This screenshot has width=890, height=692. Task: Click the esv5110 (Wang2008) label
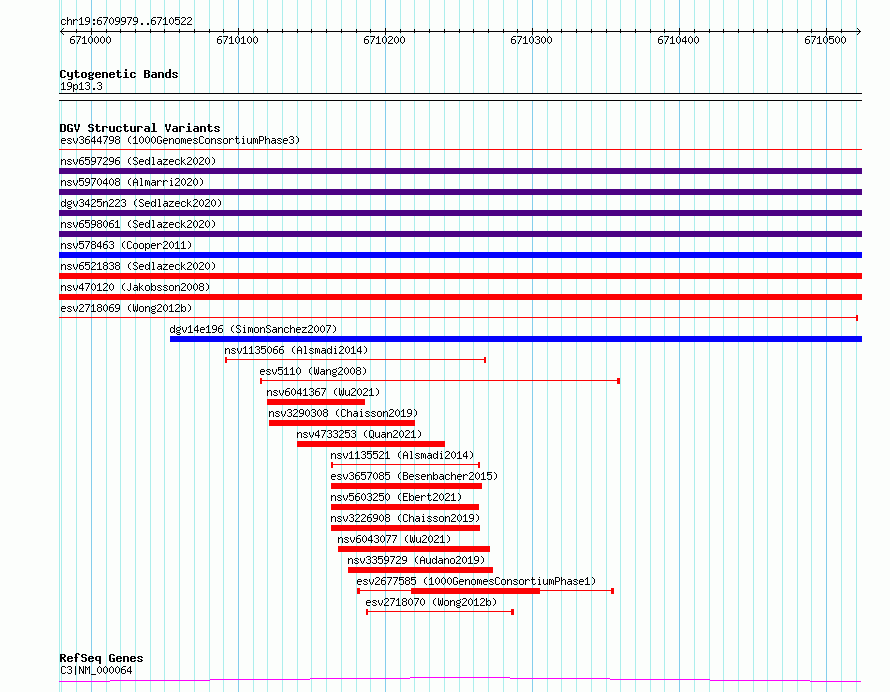click(313, 371)
